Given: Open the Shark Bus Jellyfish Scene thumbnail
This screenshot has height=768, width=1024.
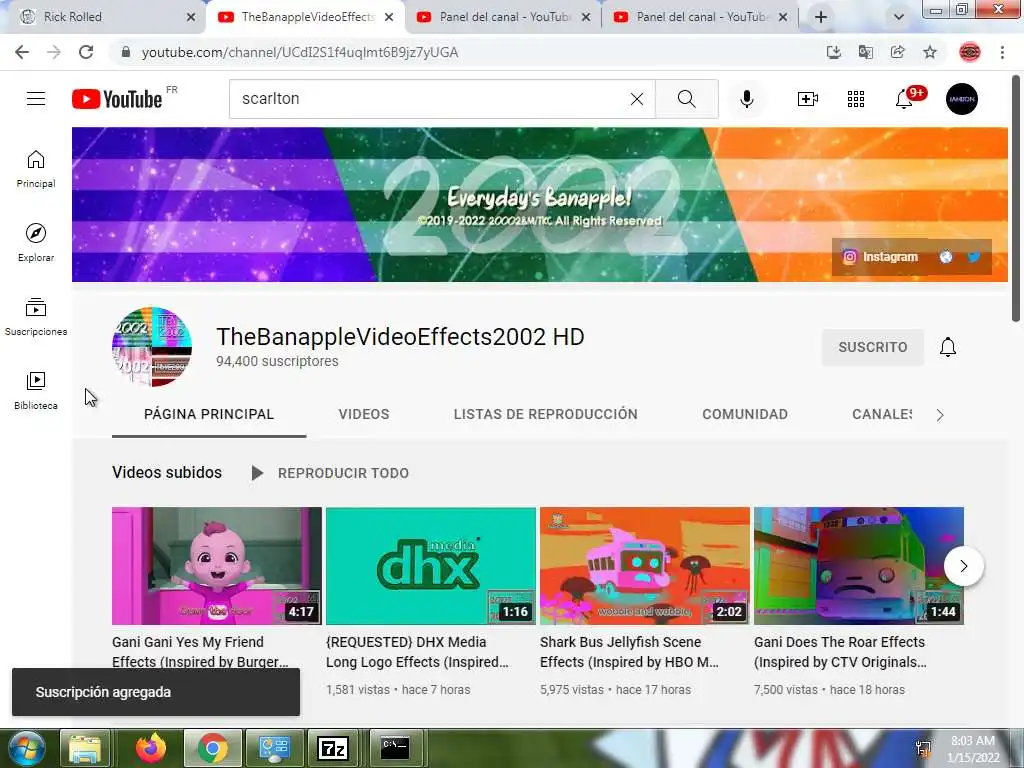Looking at the screenshot, I should 645,566.
